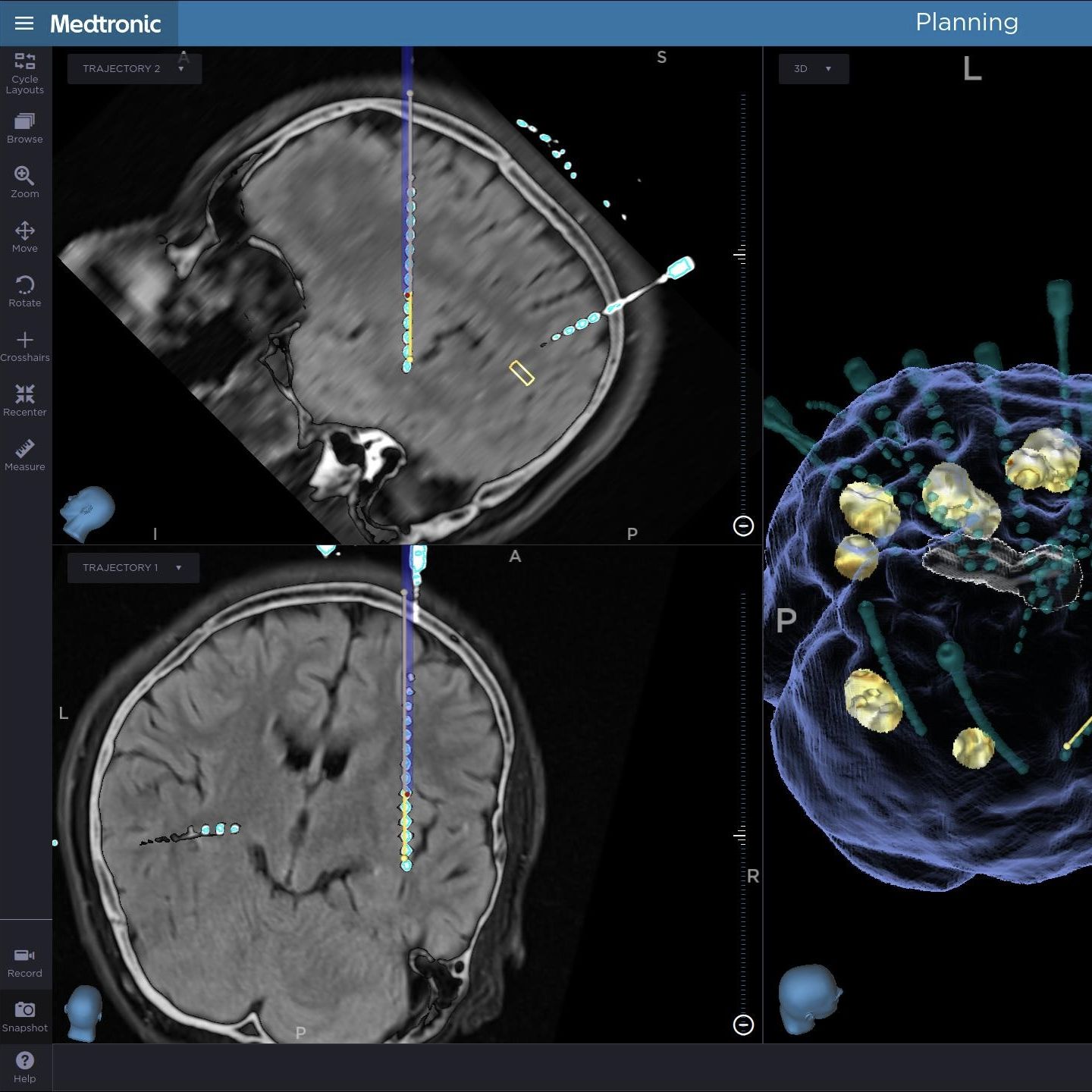Expand the Trajectory 2 view dropdown
Screen dimensions: 1092x1092
point(134,69)
